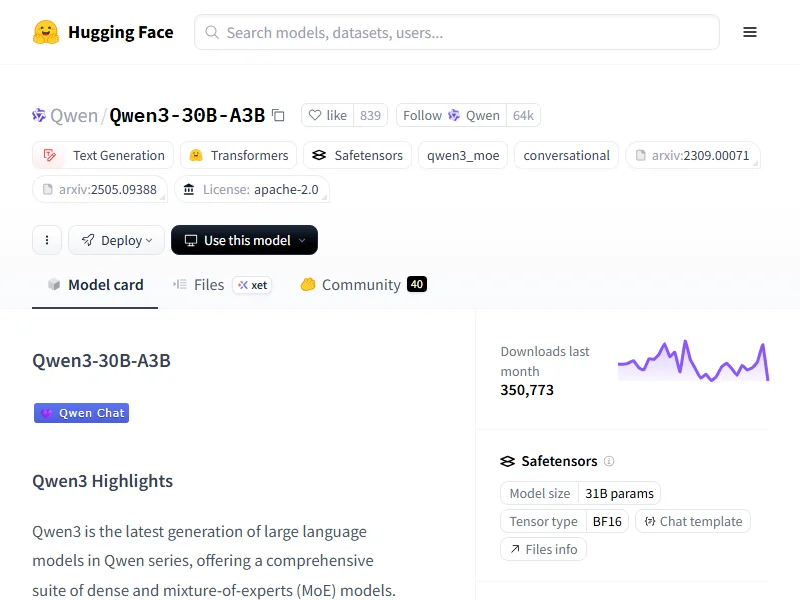Open the hamburger navigation menu
This screenshot has width=800, height=600.
click(x=750, y=32)
